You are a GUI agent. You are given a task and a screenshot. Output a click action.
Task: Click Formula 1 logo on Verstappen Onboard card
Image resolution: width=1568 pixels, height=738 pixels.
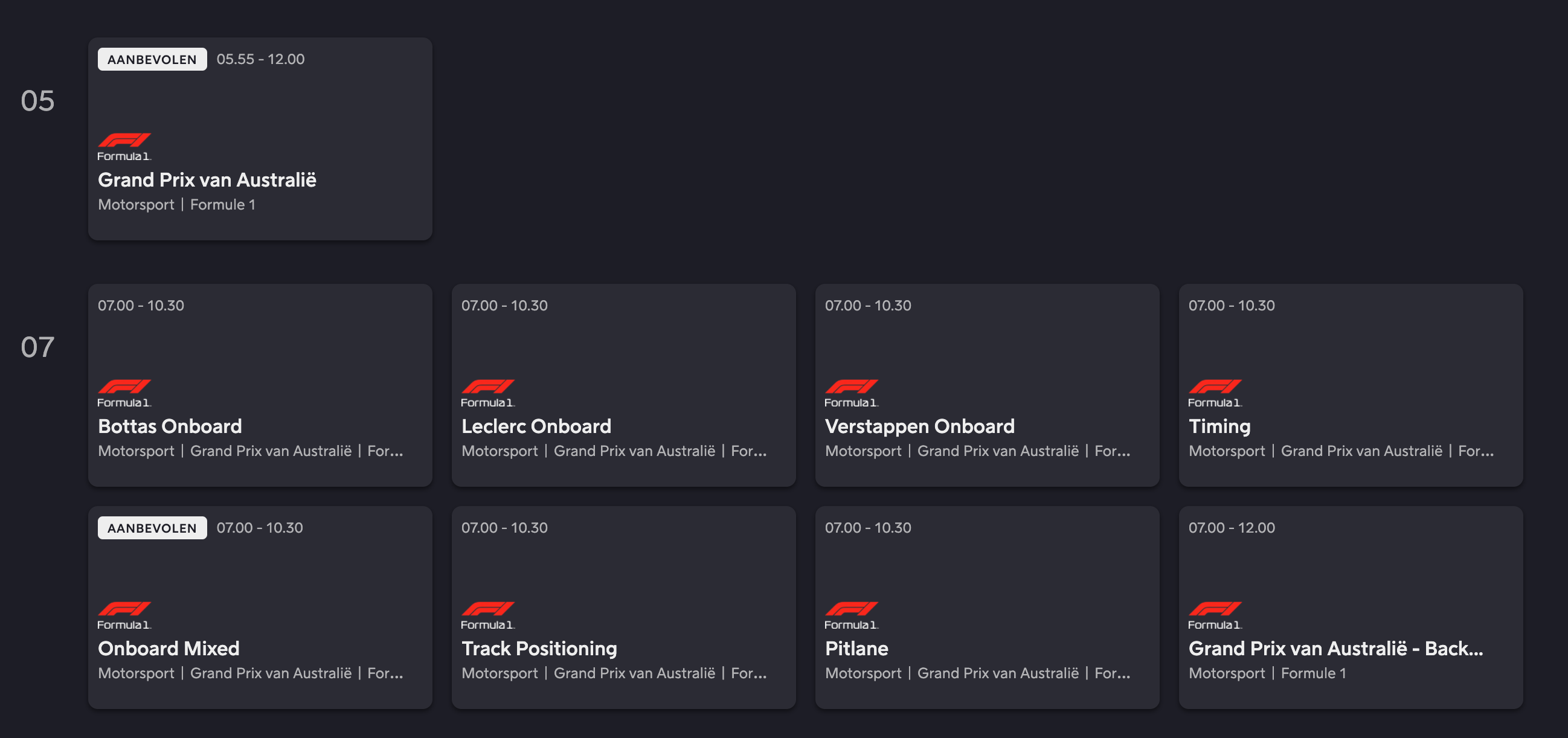851,393
